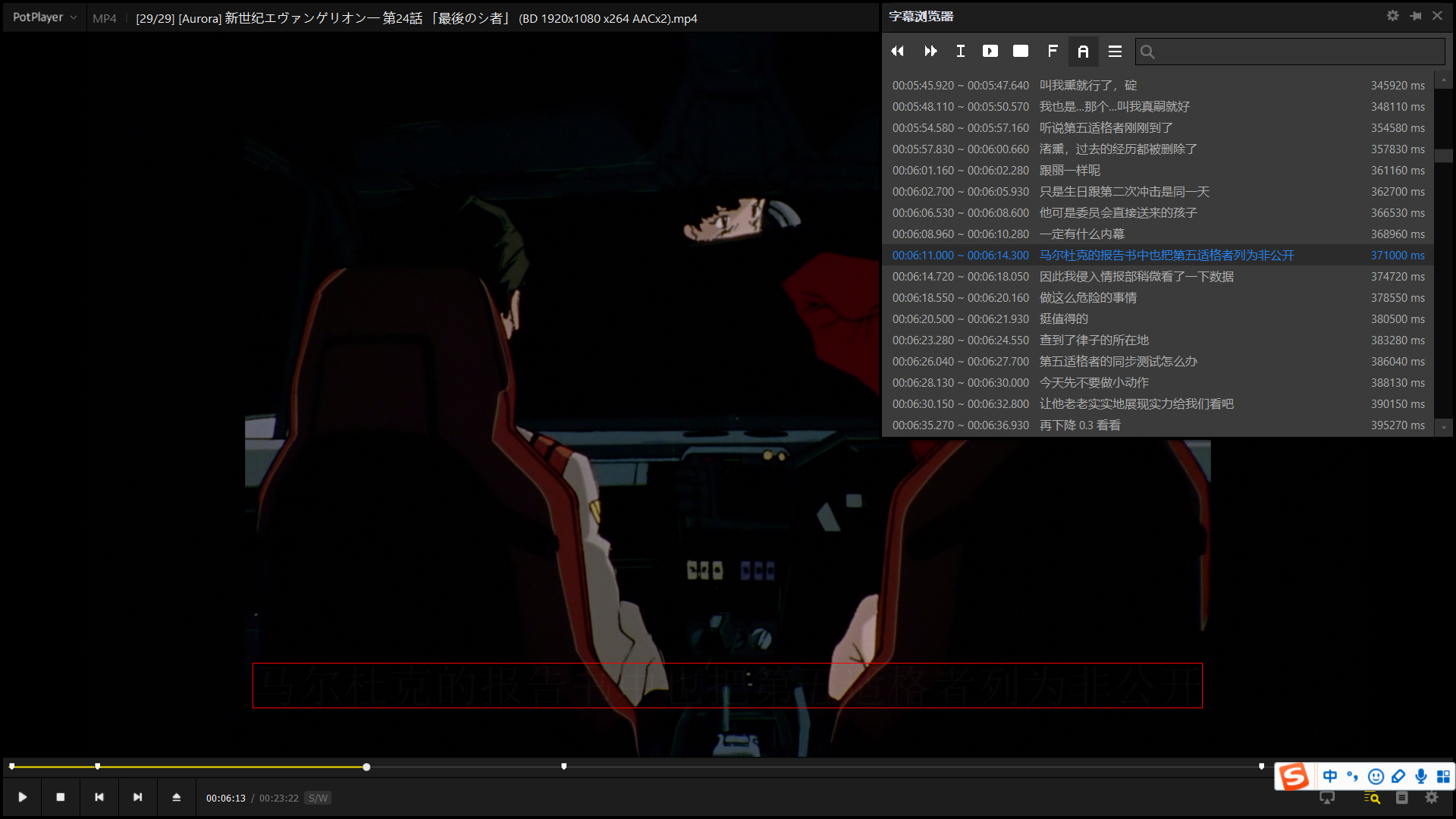Toggle the highlighted 'A' button in subtitle browser
Viewport: 1456px width, 819px height.
[x=1083, y=51]
